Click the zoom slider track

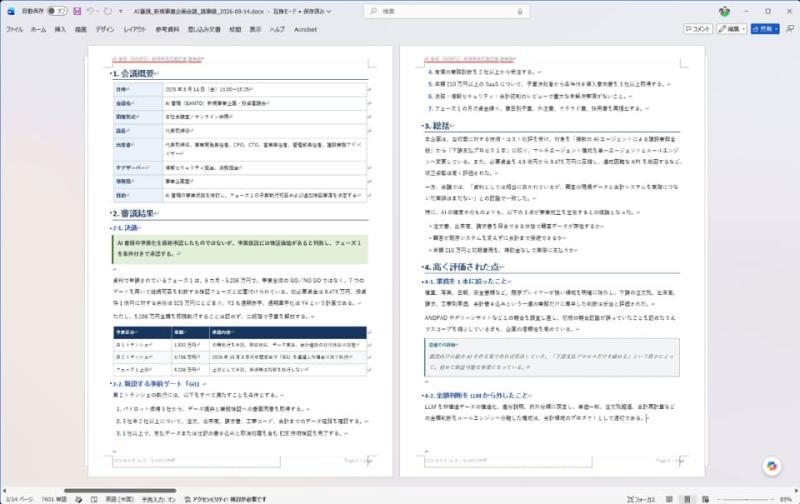746,499
